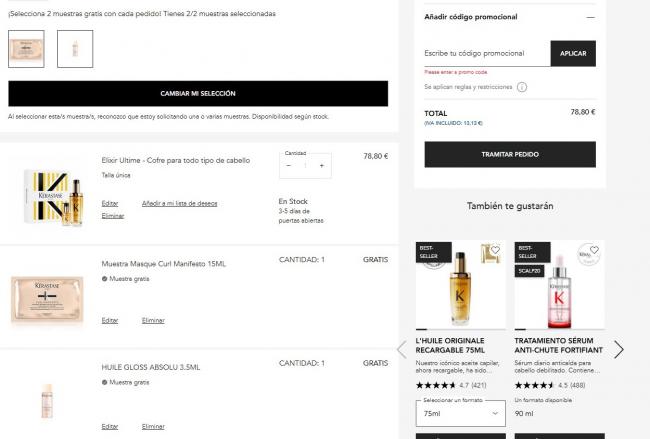Proceed with TRAMITAR PEDIDO button
This screenshot has height=439, width=650.
pyautogui.click(x=510, y=155)
